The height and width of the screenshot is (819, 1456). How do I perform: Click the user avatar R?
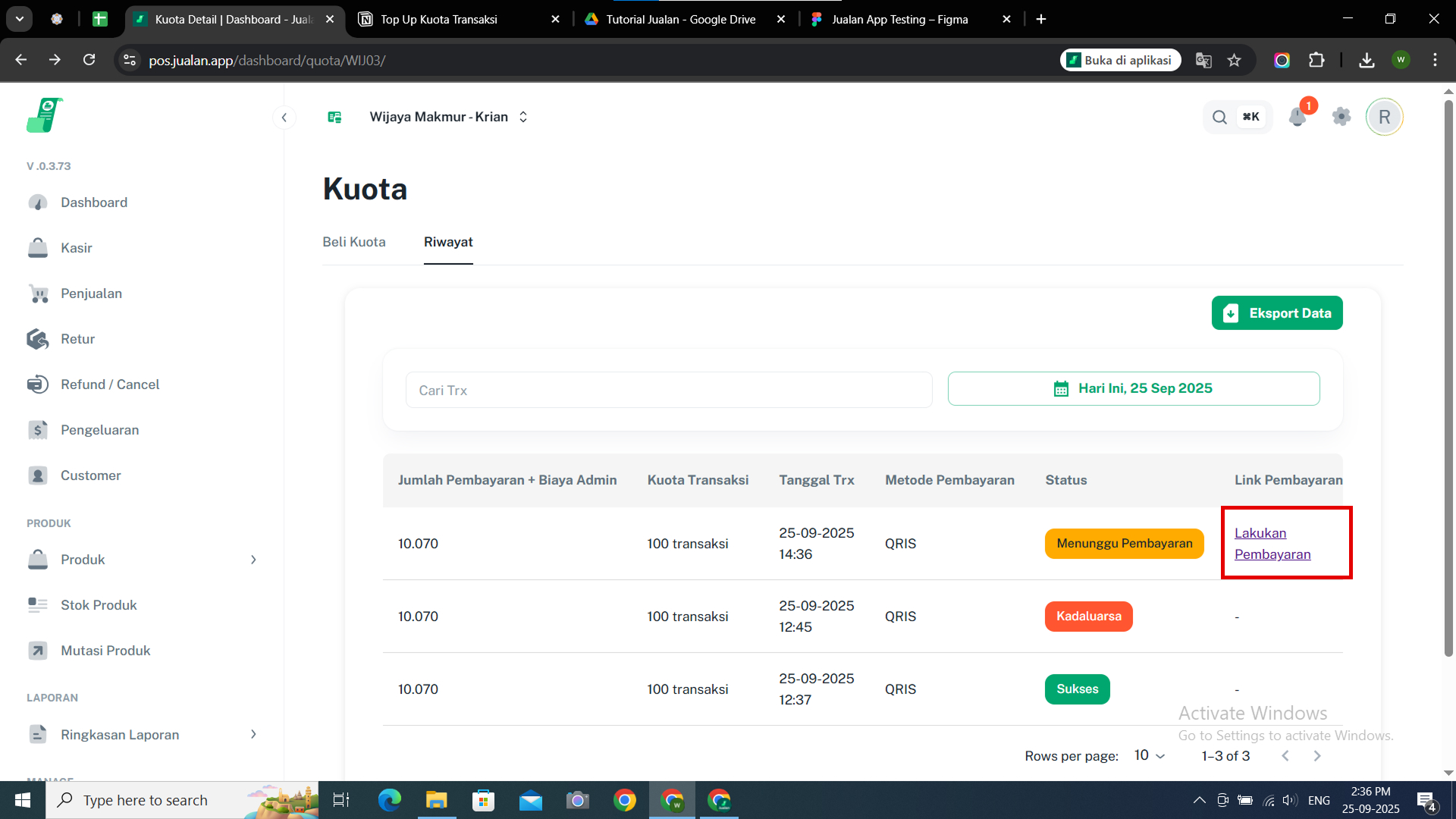(x=1384, y=117)
